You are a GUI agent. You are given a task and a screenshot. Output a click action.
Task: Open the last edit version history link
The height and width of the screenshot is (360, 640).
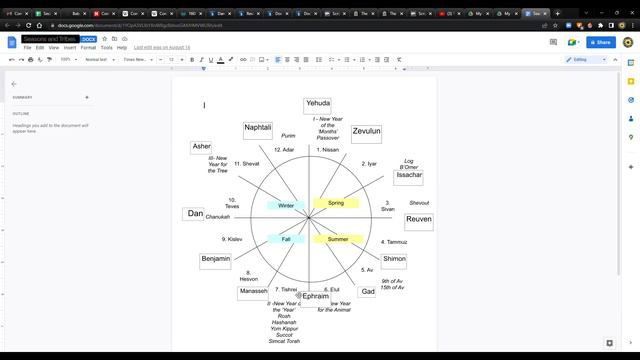[162, 48]
